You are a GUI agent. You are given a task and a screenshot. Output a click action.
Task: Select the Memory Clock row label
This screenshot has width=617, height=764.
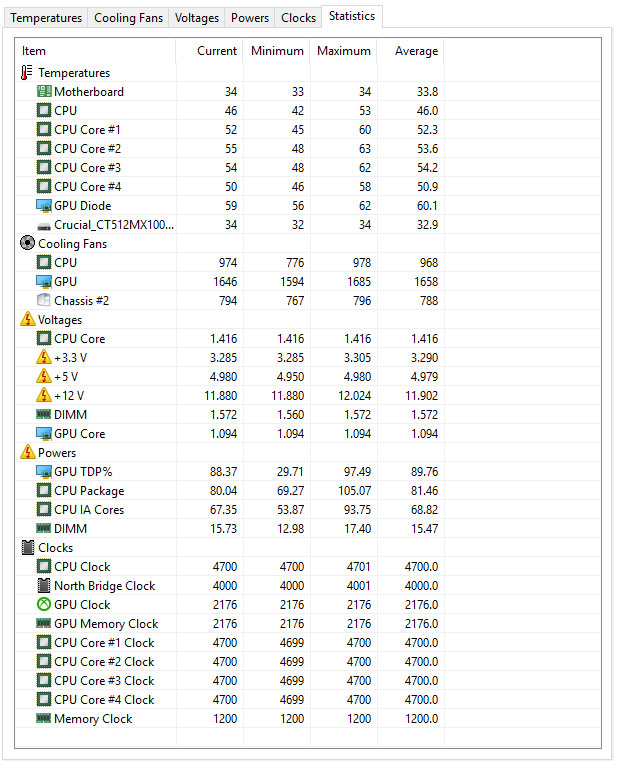(x=93, y=719)
